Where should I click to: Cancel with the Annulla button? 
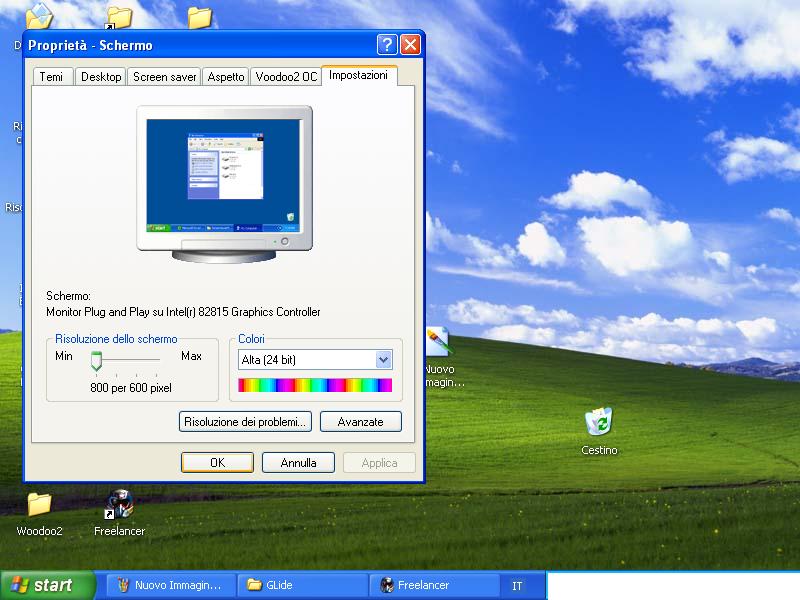pos(298,463)
